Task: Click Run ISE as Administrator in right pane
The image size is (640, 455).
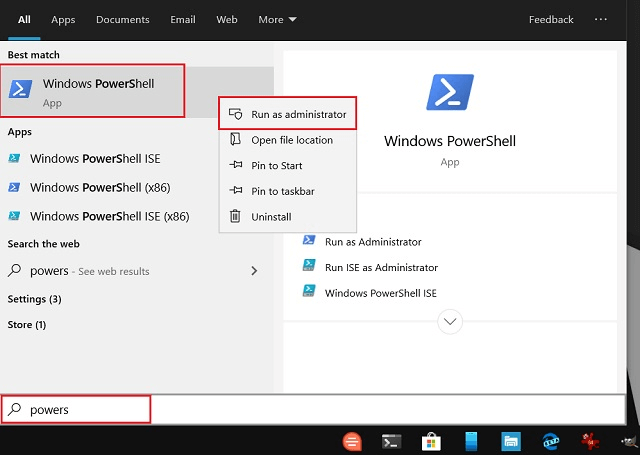Action: point(381,267)
